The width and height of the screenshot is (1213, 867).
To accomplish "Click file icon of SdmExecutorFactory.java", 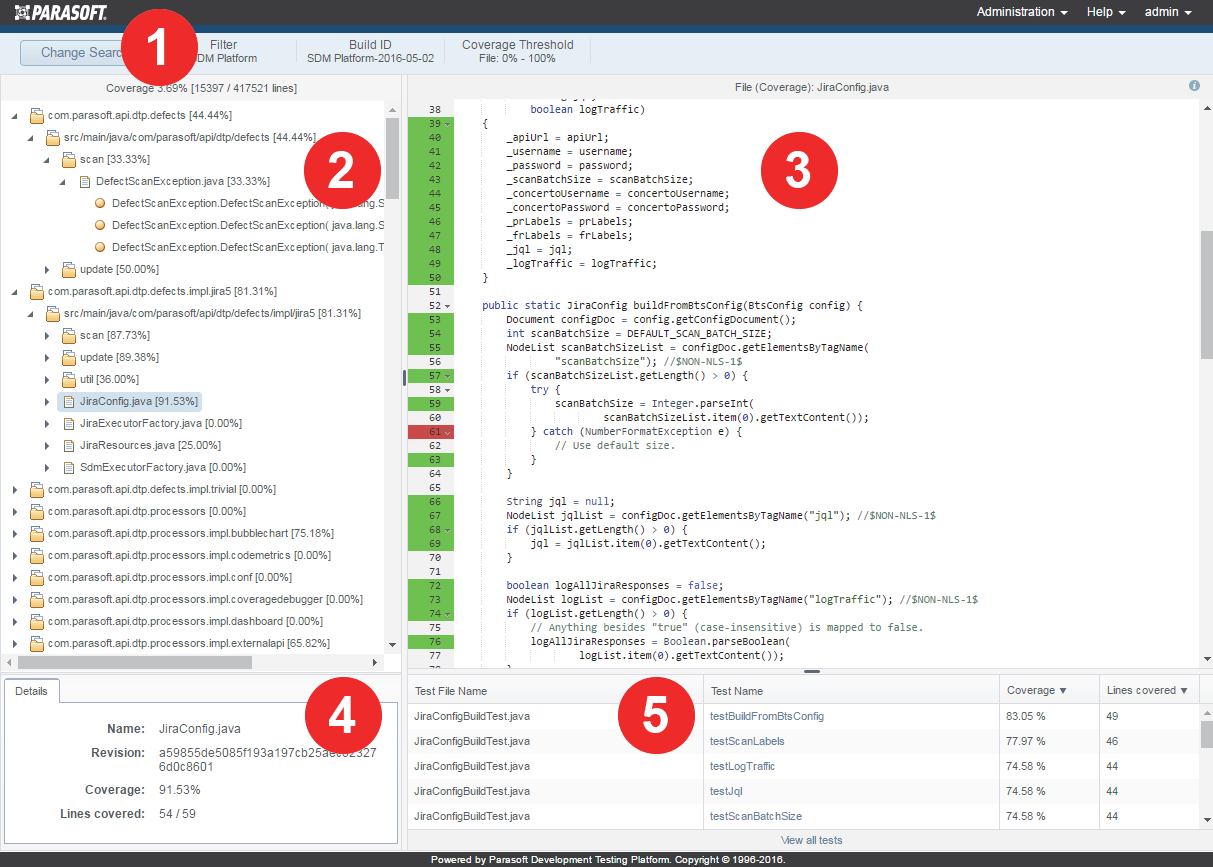I will click(x=69, y=467).
